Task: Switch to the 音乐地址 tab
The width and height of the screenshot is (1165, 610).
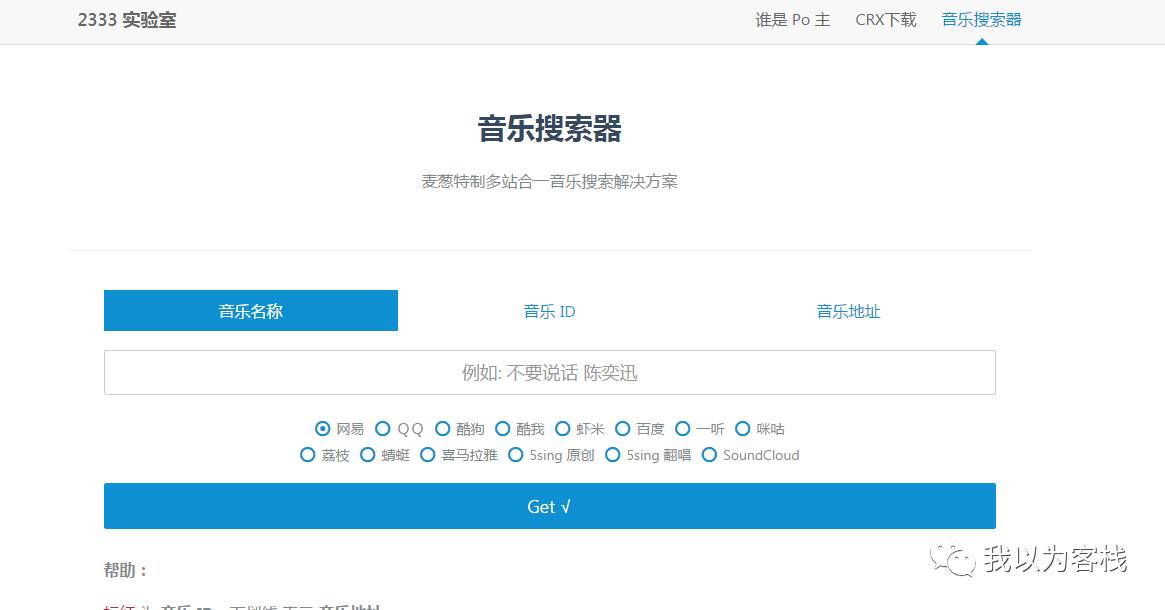Action: coord(848,311)
